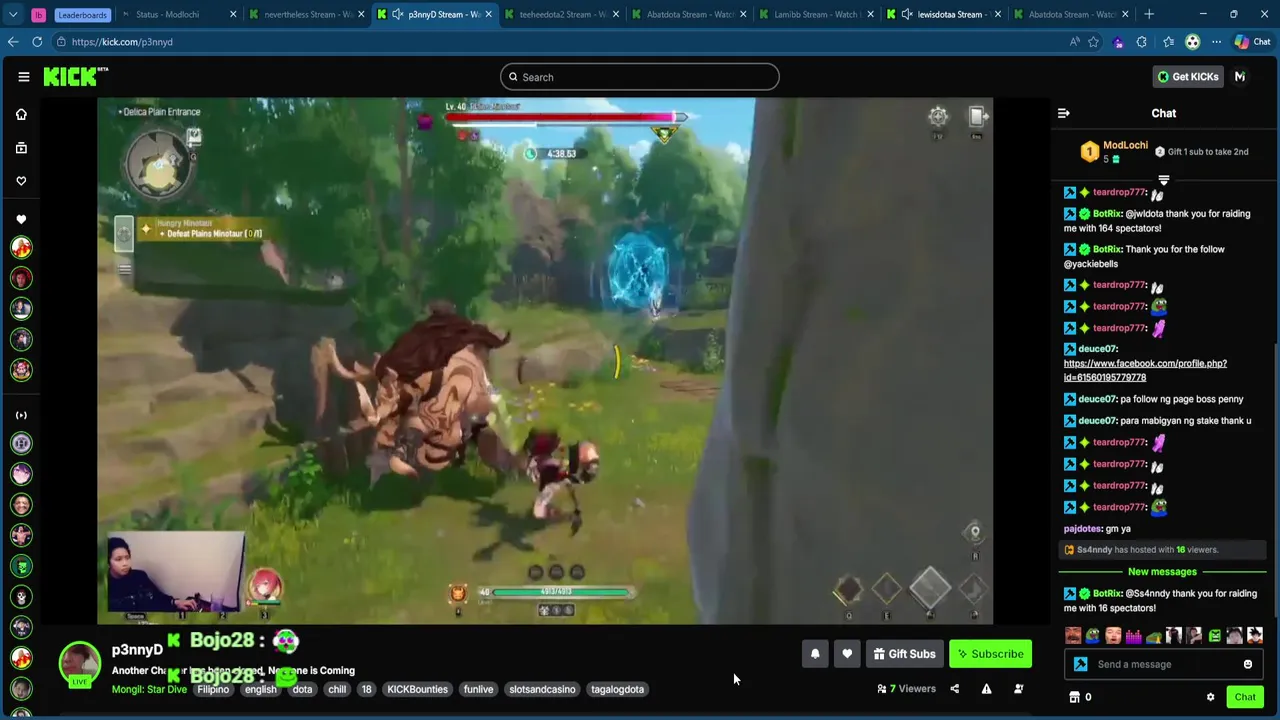Select the slotsandcasino tag

pos(542,689)
